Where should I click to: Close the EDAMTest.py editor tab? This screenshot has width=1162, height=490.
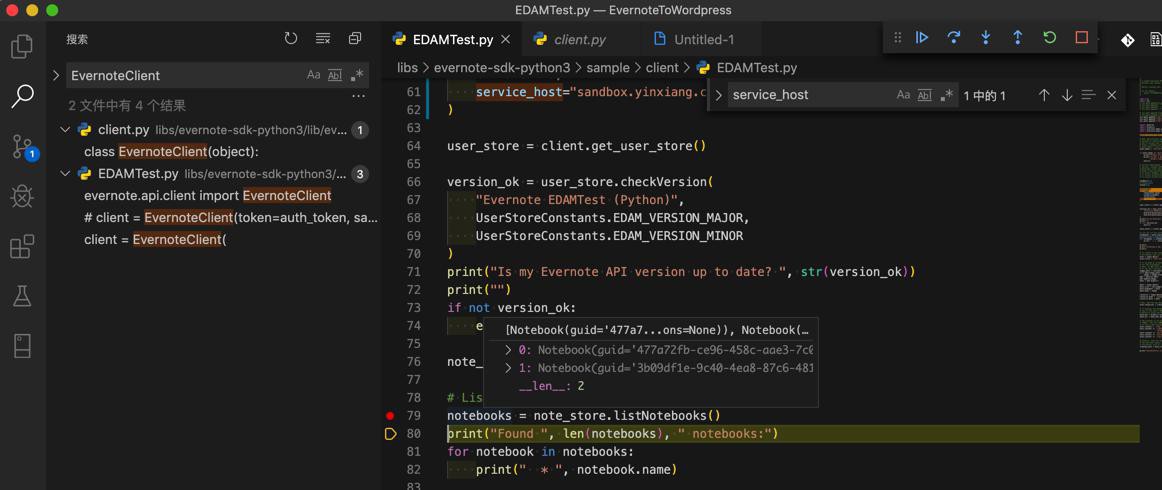pyautogui.click(x=506, y=40)
